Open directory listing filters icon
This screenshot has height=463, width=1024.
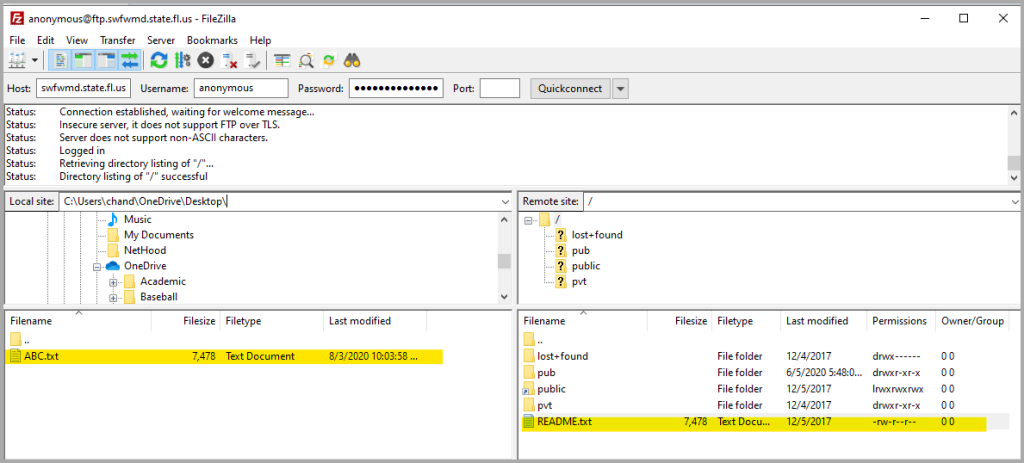pyautogui.click(x=282, y=60)
